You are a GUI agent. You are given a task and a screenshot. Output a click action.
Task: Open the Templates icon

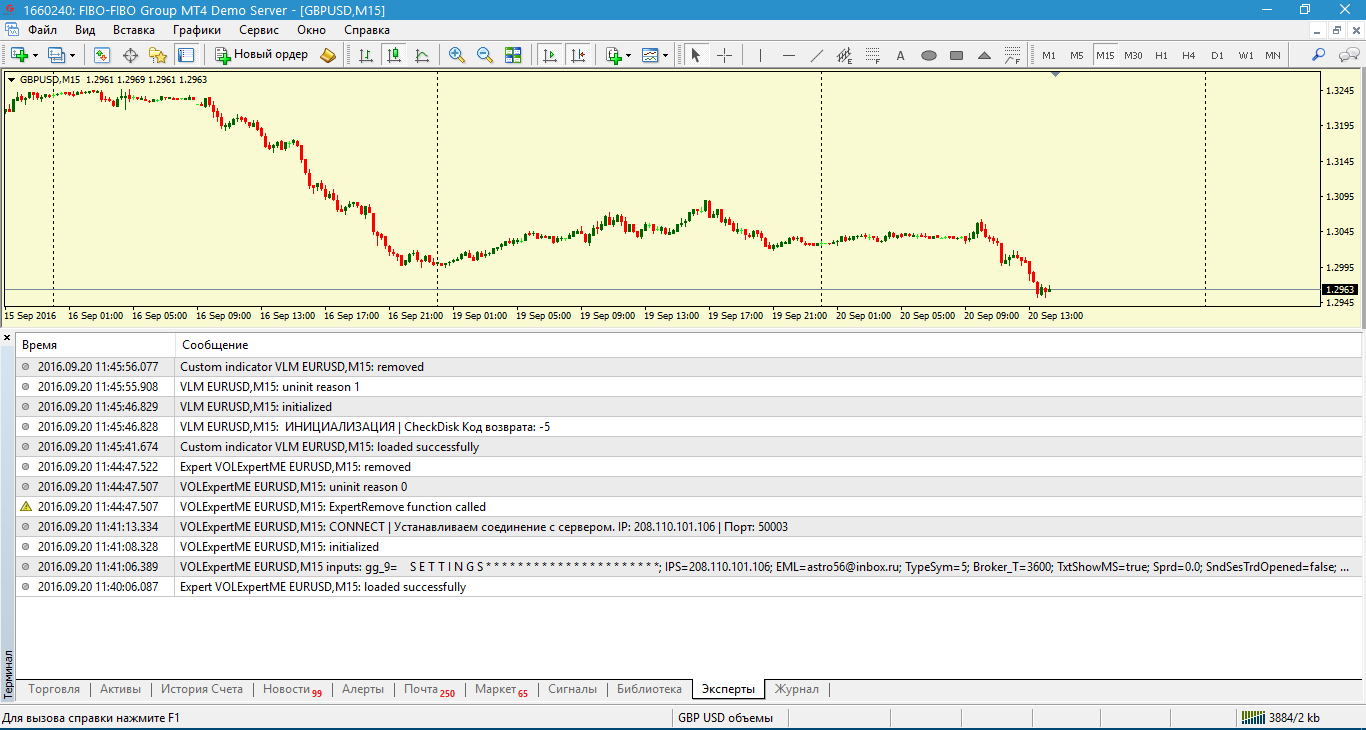pyautogui.click(x=650, y=55)
